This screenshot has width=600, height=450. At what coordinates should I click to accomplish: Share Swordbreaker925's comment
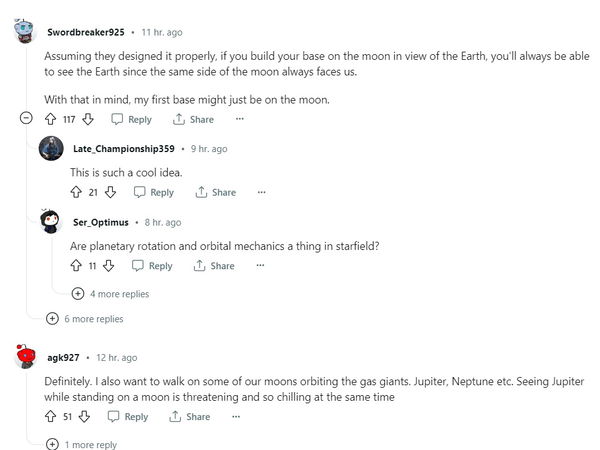point(193,119)
